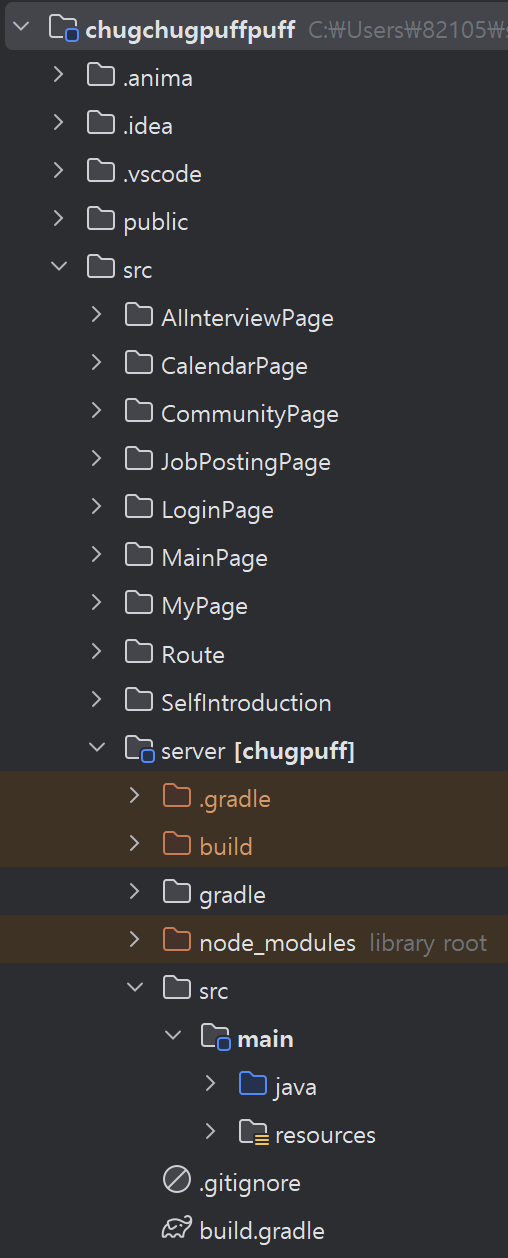Click the top-level src folder icon
Image resolution: width=508 pixels, height=1258 pixels.
point(101,268)
